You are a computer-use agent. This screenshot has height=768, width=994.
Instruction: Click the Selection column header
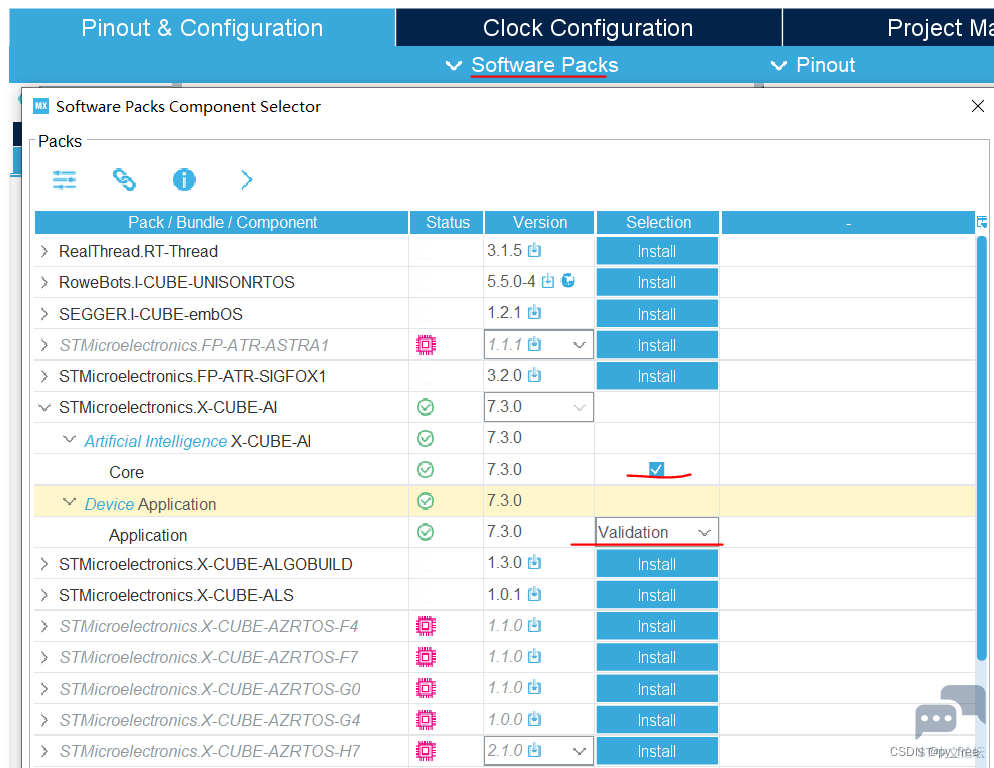click(658, 223)
